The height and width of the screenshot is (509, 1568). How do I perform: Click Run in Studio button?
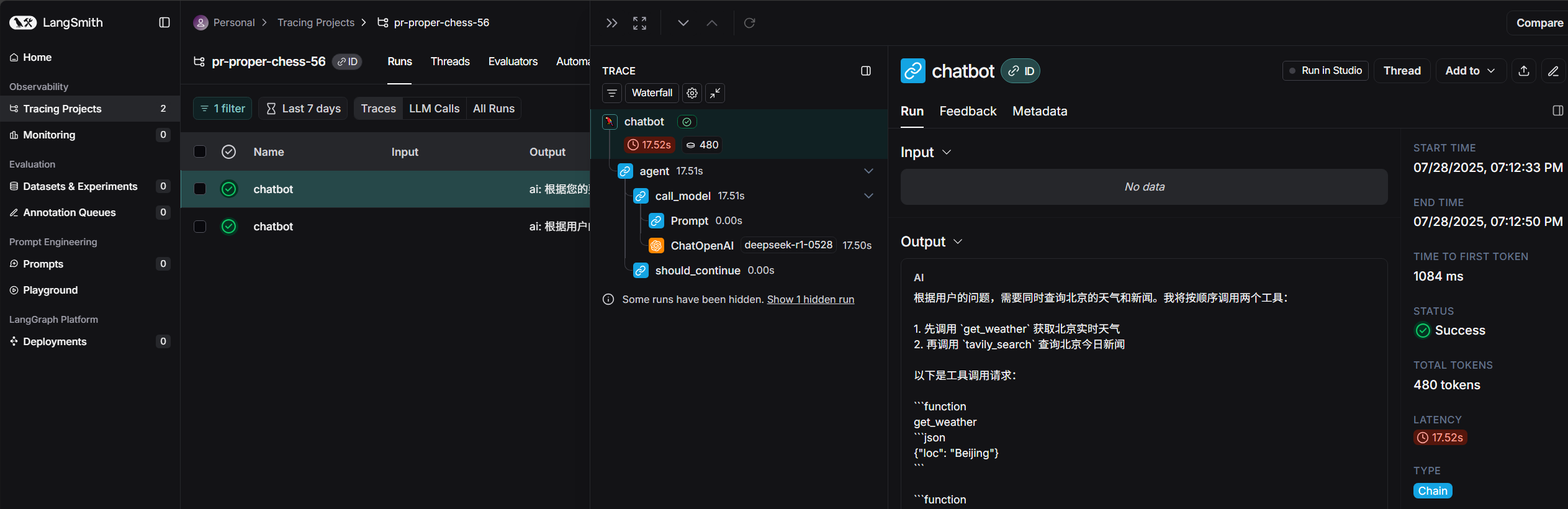[1325, 71]
